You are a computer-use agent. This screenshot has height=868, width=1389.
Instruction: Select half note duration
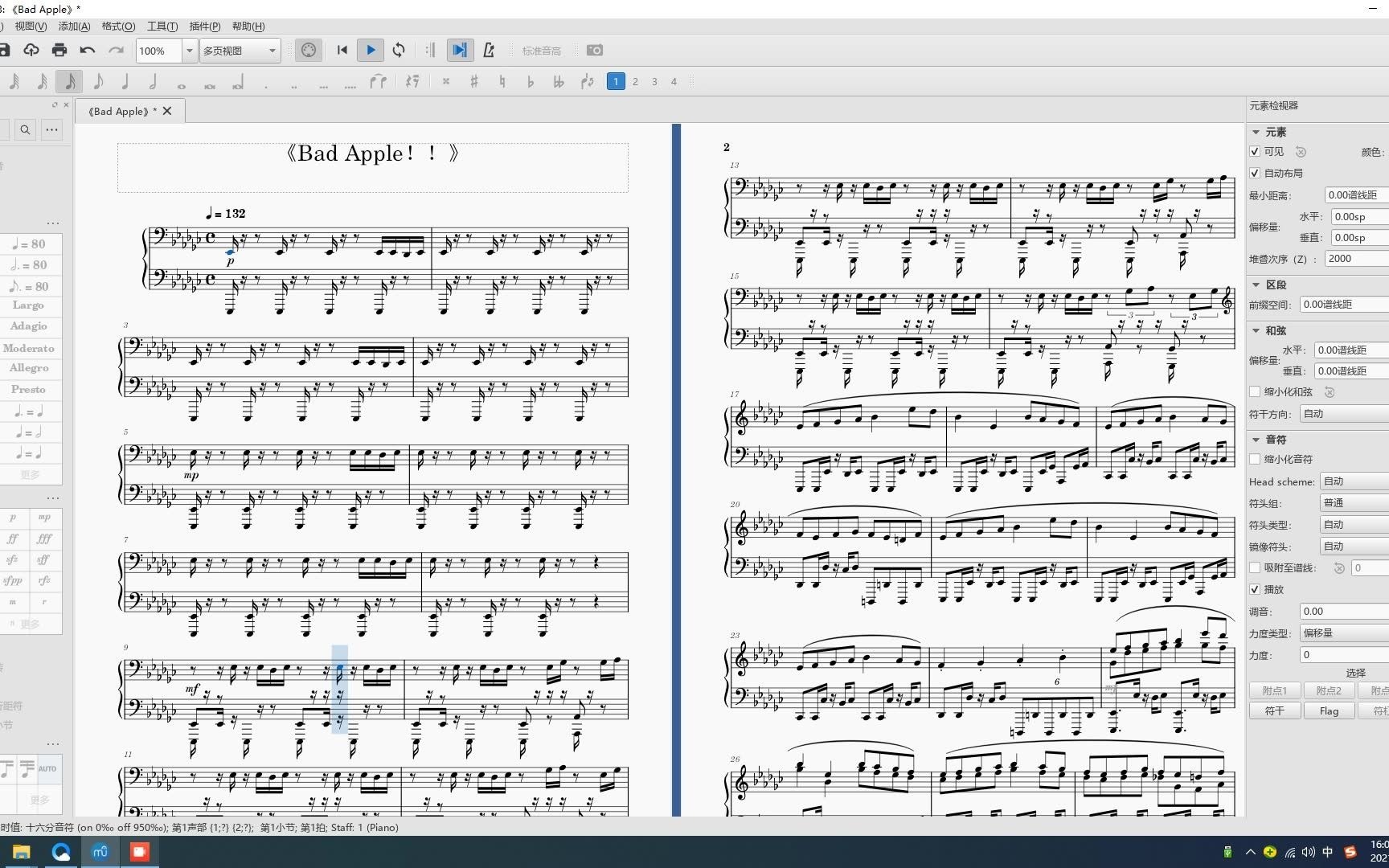(x=153, y=81)
